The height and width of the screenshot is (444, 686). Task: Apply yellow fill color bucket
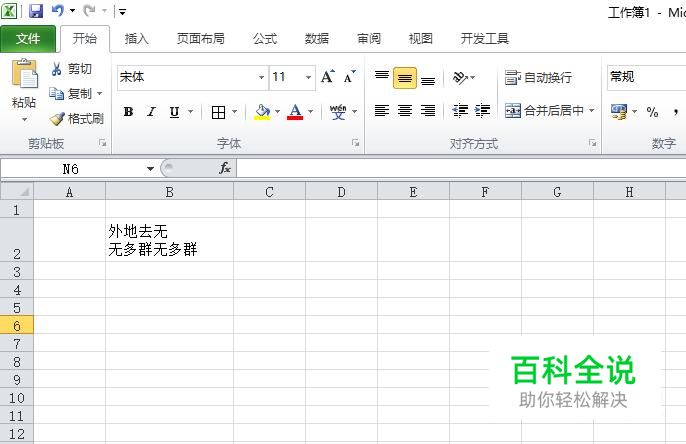click(x=262, y=112)
